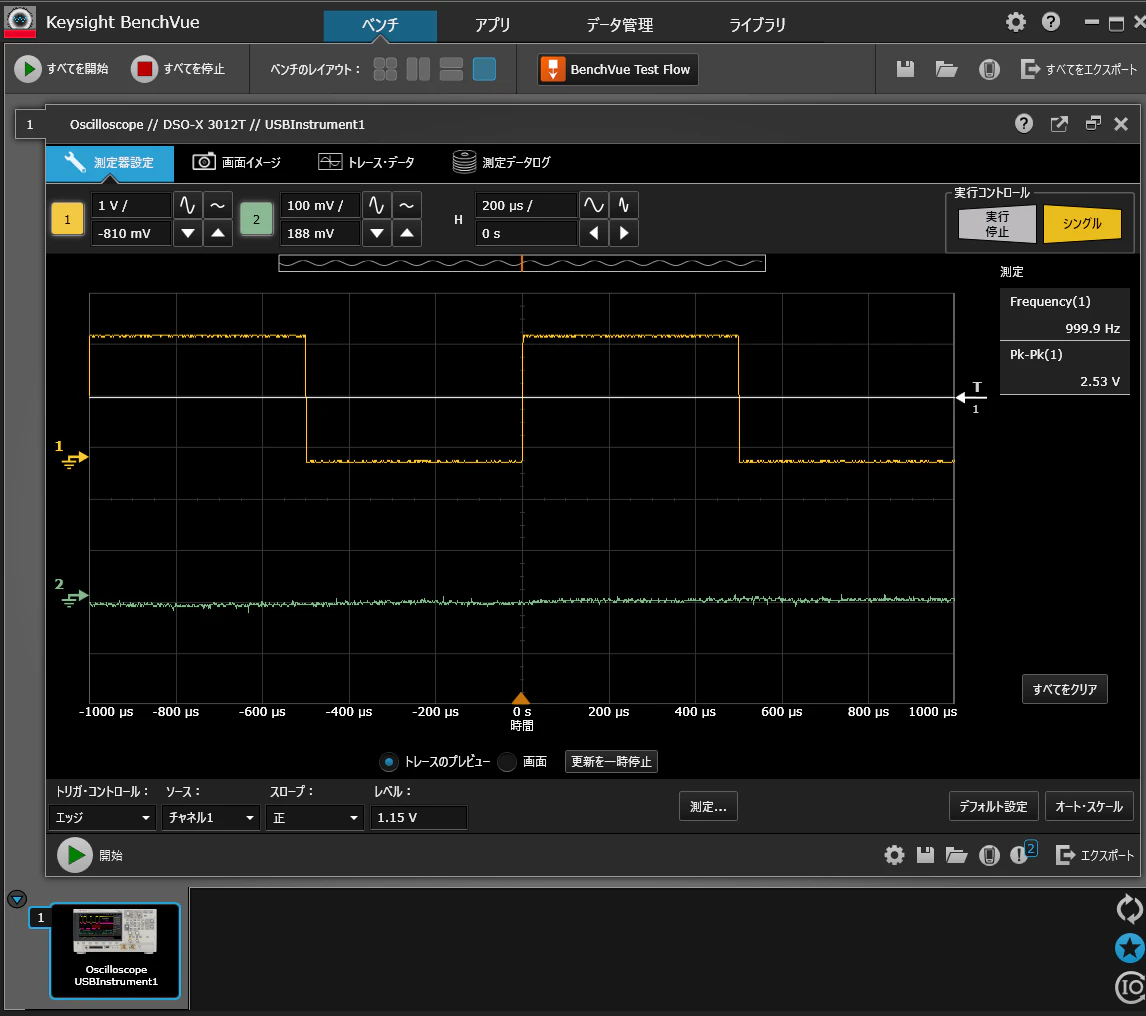Increase channel 2 offset with up arrow
Image resolution: width=1146 pixels, height=1016 pixels.
(x=407, y=233)
